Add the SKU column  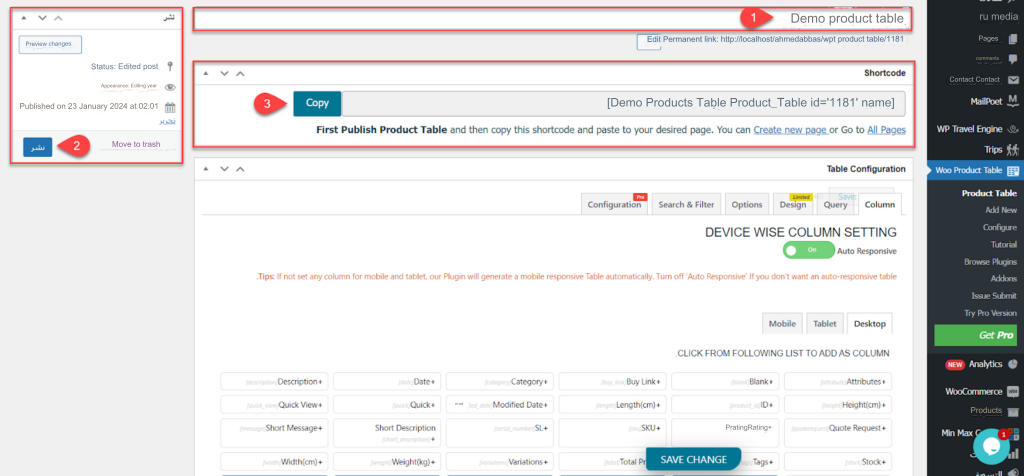tap(613, 432)
